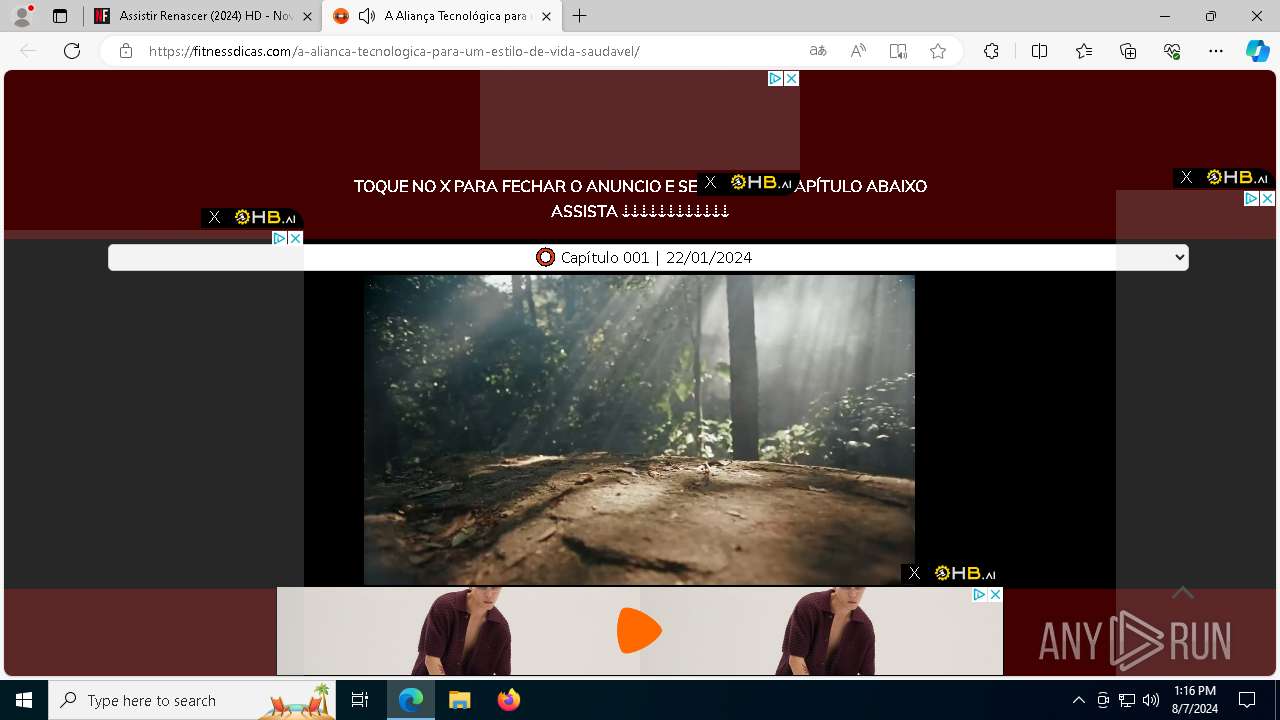
Task: Click the video player frame
Action: [x=639, y=430]
